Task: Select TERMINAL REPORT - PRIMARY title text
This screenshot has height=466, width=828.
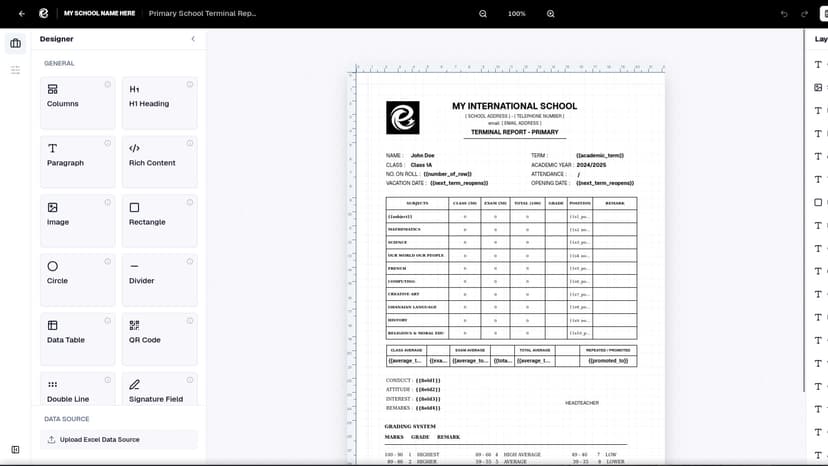Action: click(514, 132)
